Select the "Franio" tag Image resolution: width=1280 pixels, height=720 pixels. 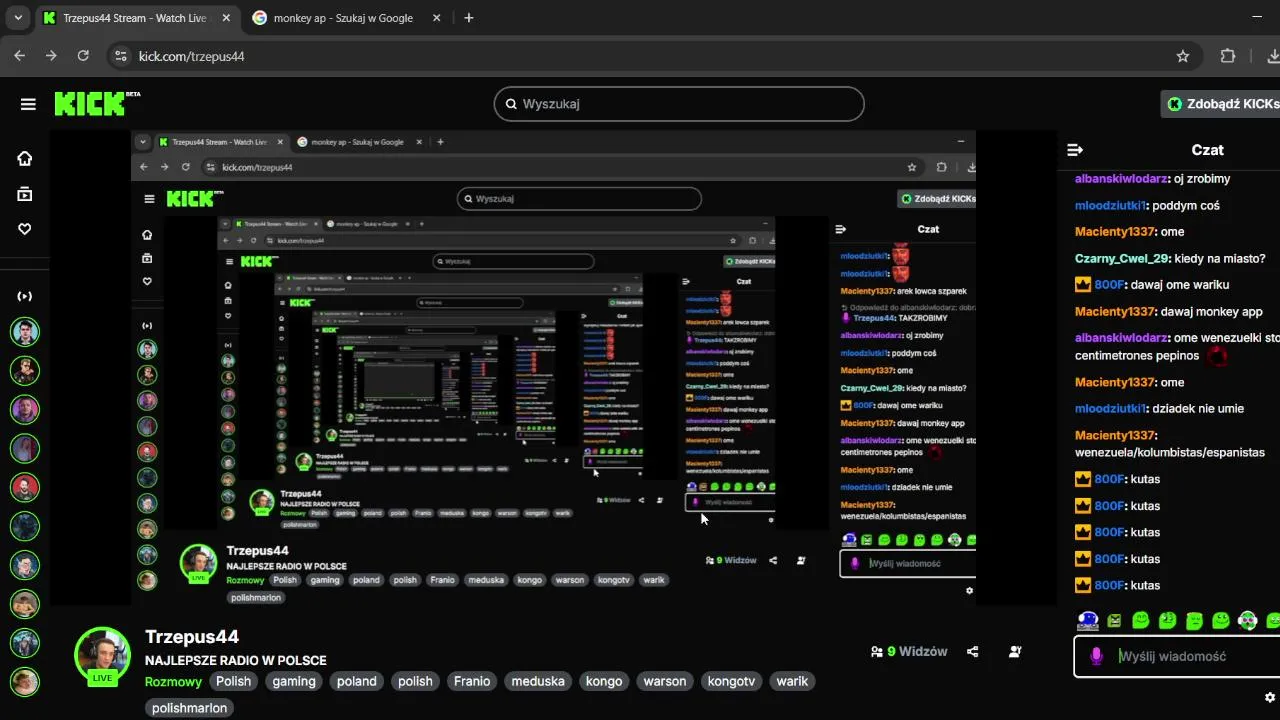click(472, 682)
